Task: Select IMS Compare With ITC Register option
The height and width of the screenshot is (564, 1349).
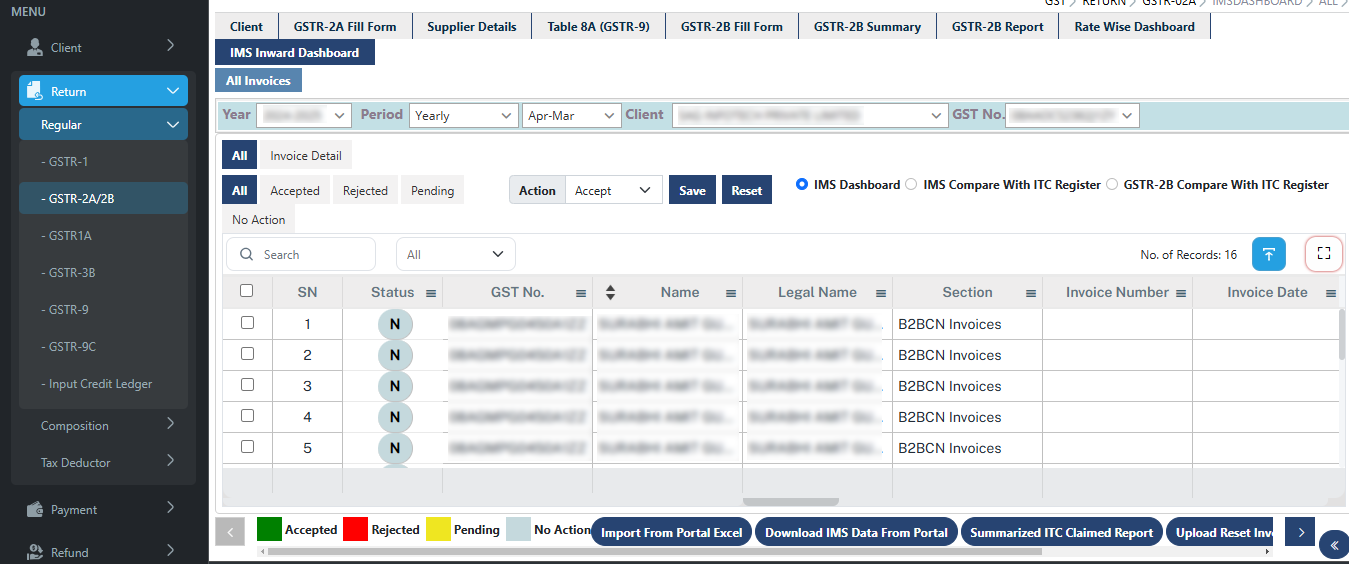Action: pos(911,185)
